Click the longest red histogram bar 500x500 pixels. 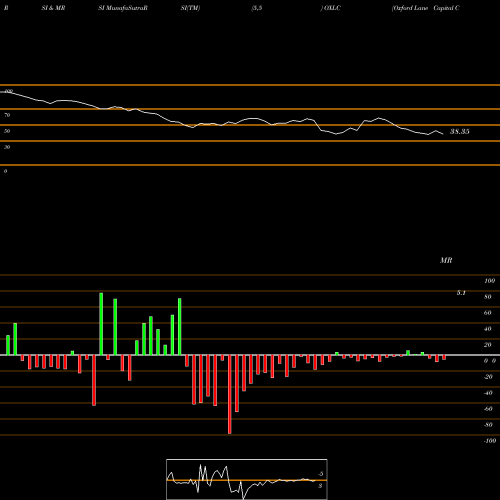[x=230, y=394]
